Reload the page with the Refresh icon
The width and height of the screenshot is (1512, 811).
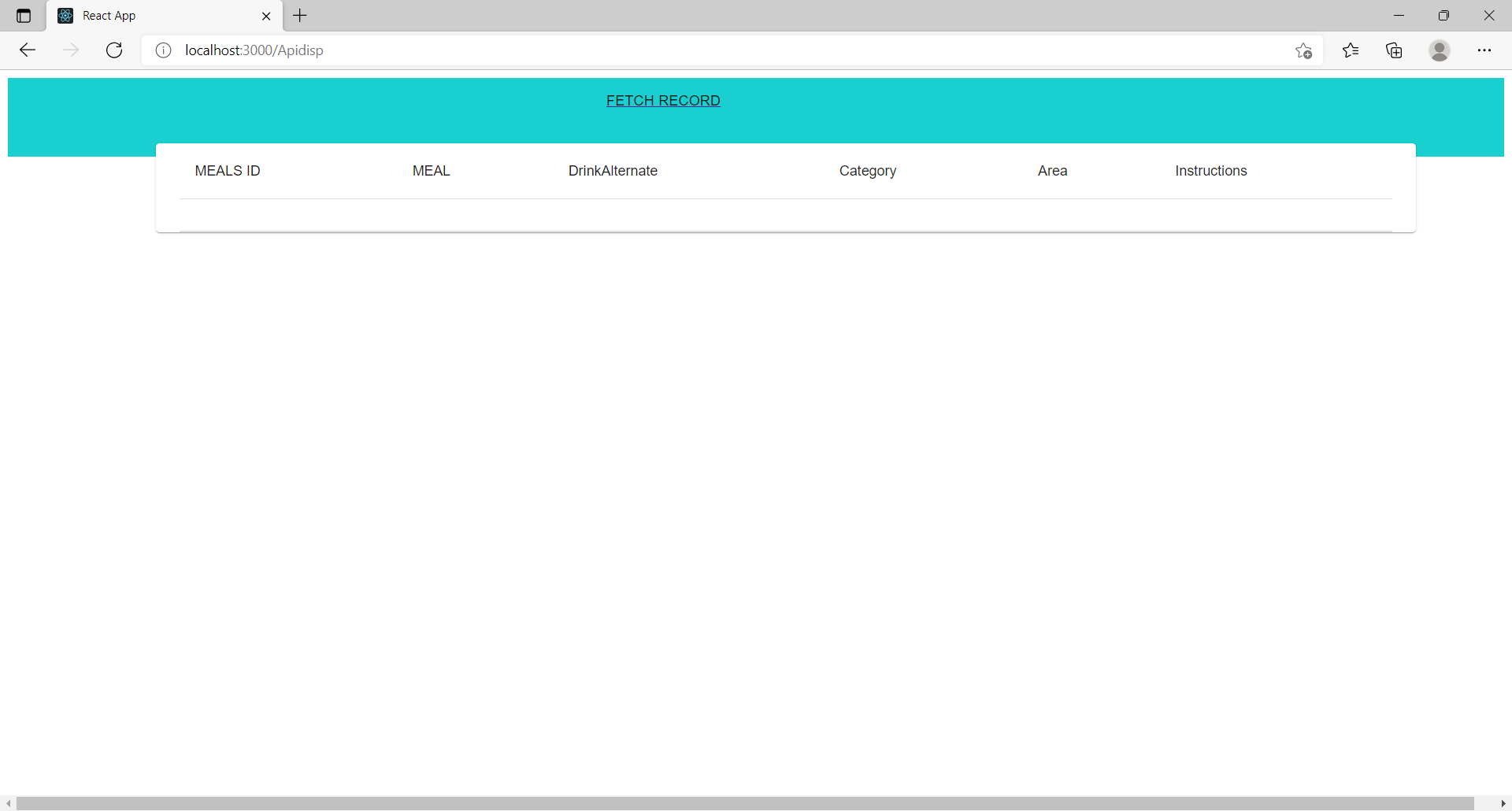pos(114,50)
